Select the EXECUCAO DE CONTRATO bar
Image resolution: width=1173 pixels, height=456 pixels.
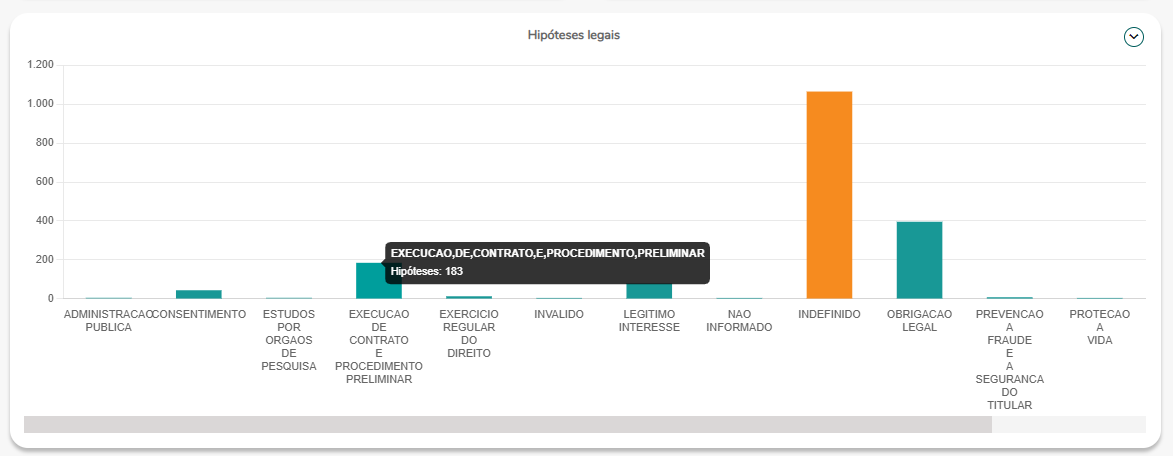pyautogui.click(x=369, y=281)
